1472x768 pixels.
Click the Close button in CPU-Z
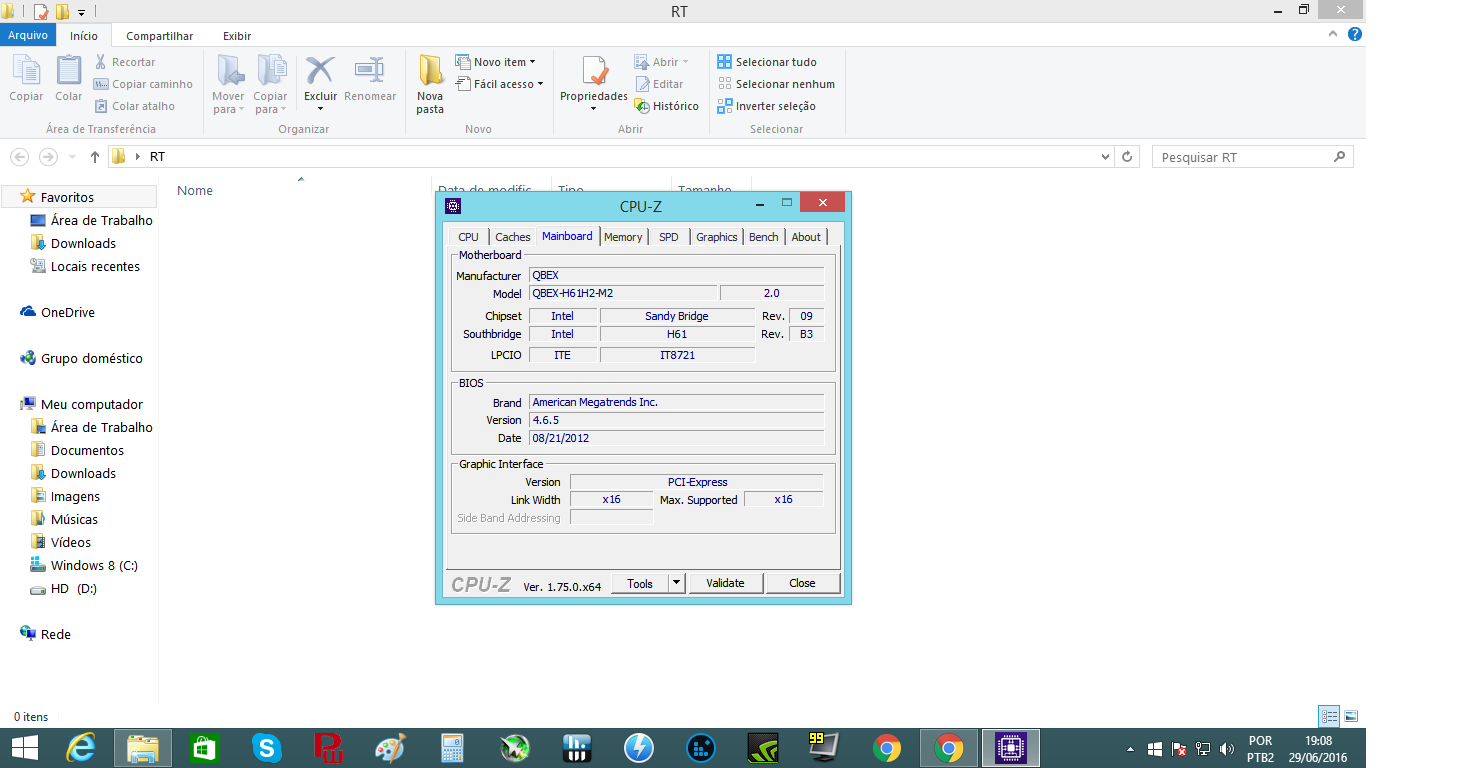click(x=802, y=583)
